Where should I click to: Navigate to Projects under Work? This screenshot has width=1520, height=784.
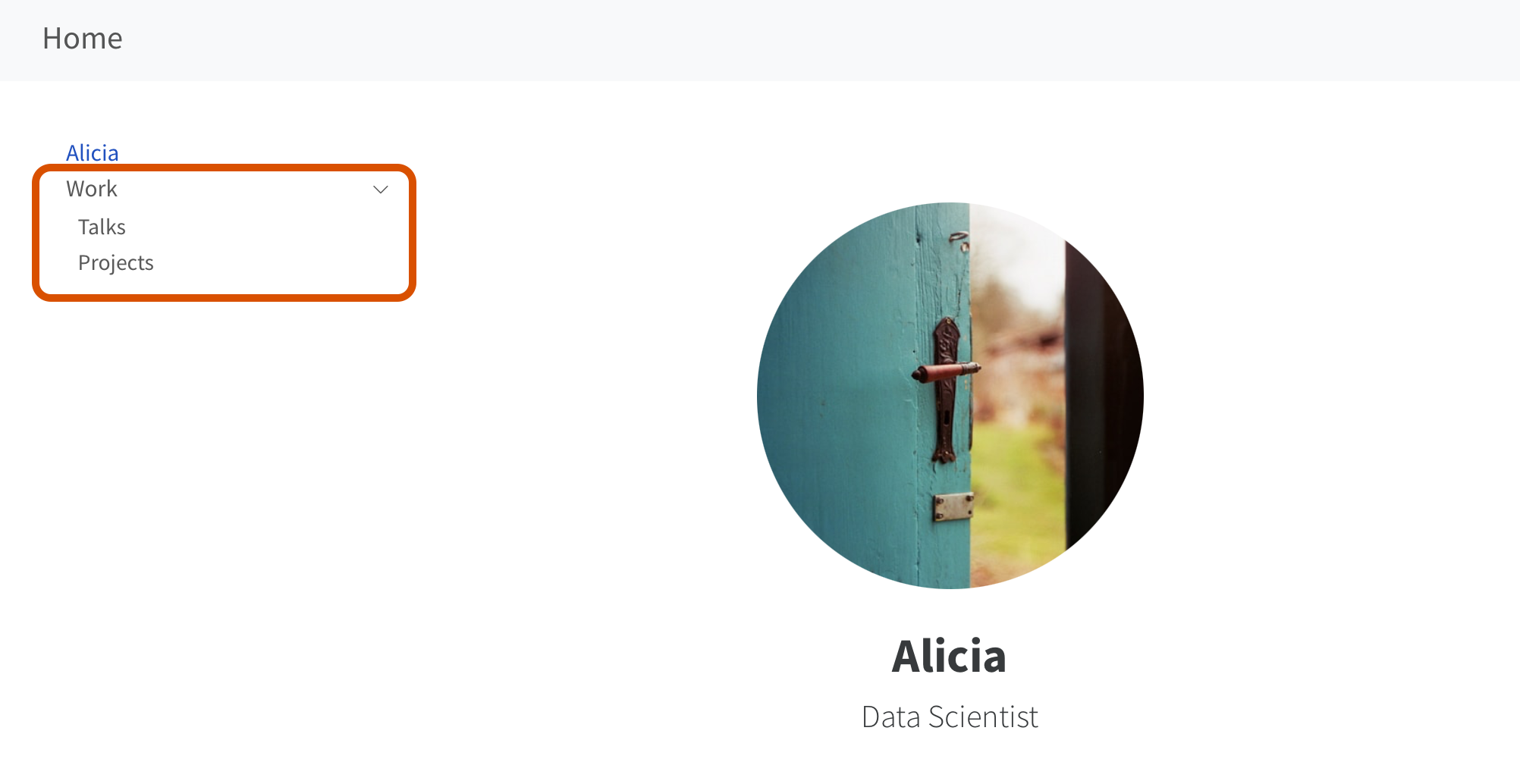point(116,262)
